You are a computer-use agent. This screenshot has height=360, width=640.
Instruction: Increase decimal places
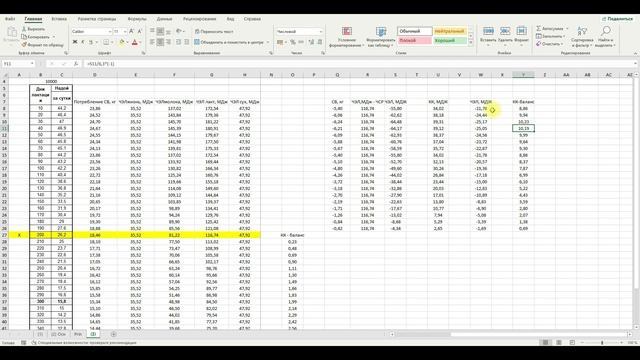coord(311,42)
